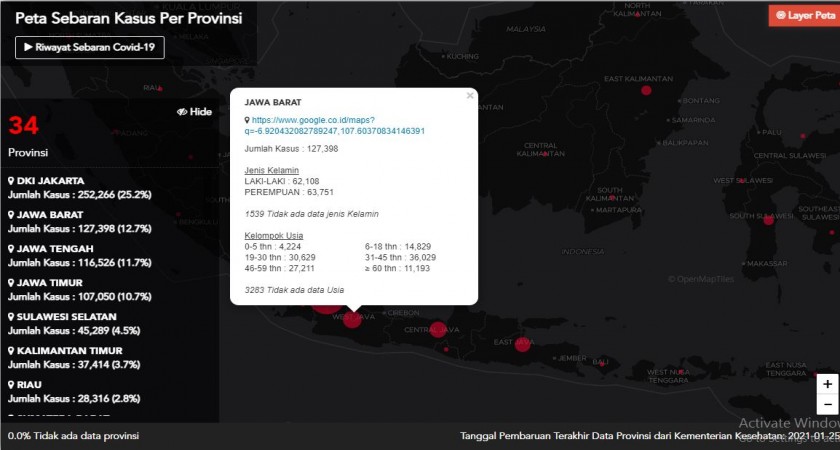The height and width of the screenshot is (450, 840).
Task: Click the Provinsi label under the count
Action: (x=28, y=153)
